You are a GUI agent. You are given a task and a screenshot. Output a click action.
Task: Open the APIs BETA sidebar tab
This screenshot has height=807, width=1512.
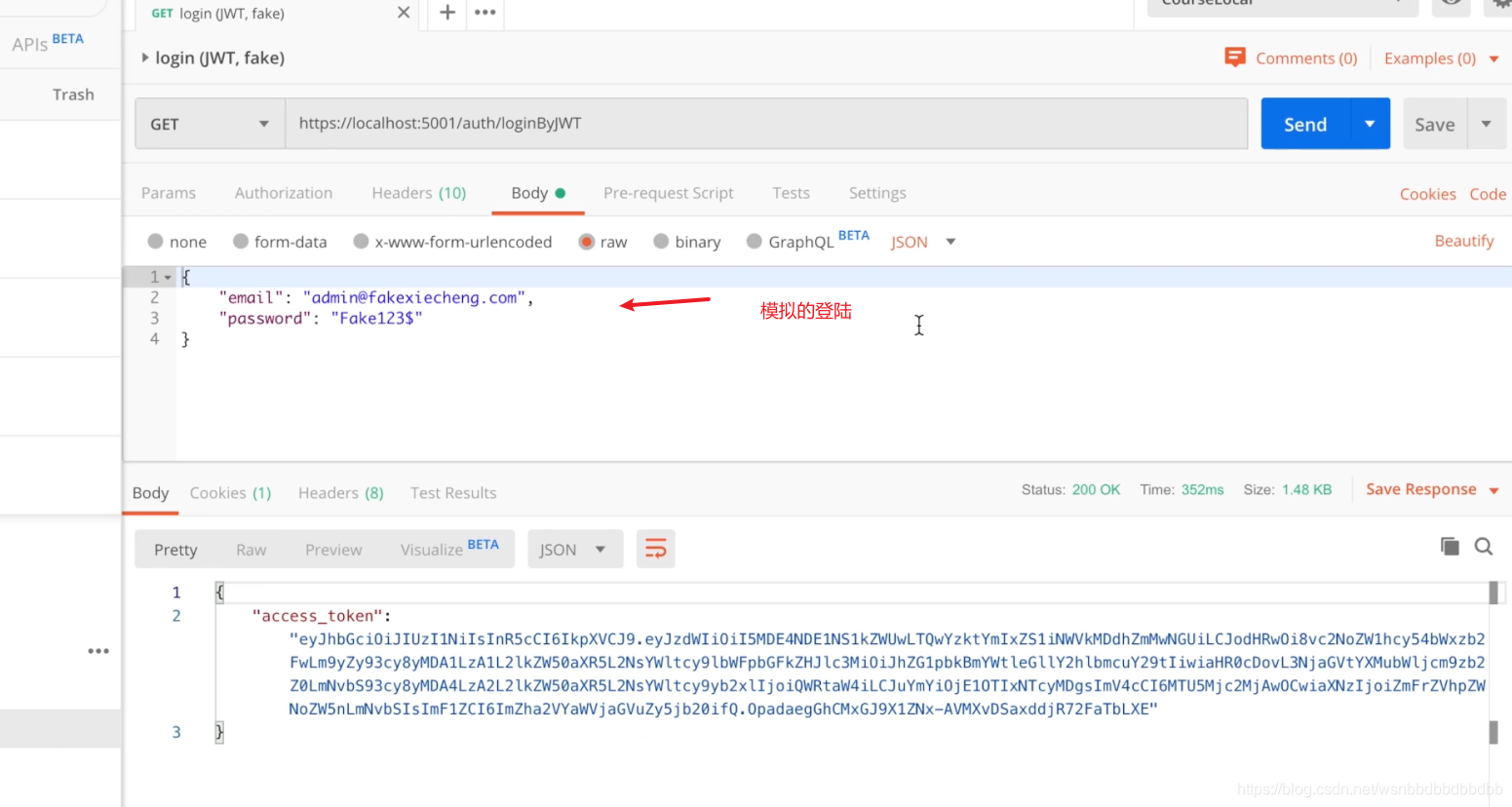click(48, 43)
